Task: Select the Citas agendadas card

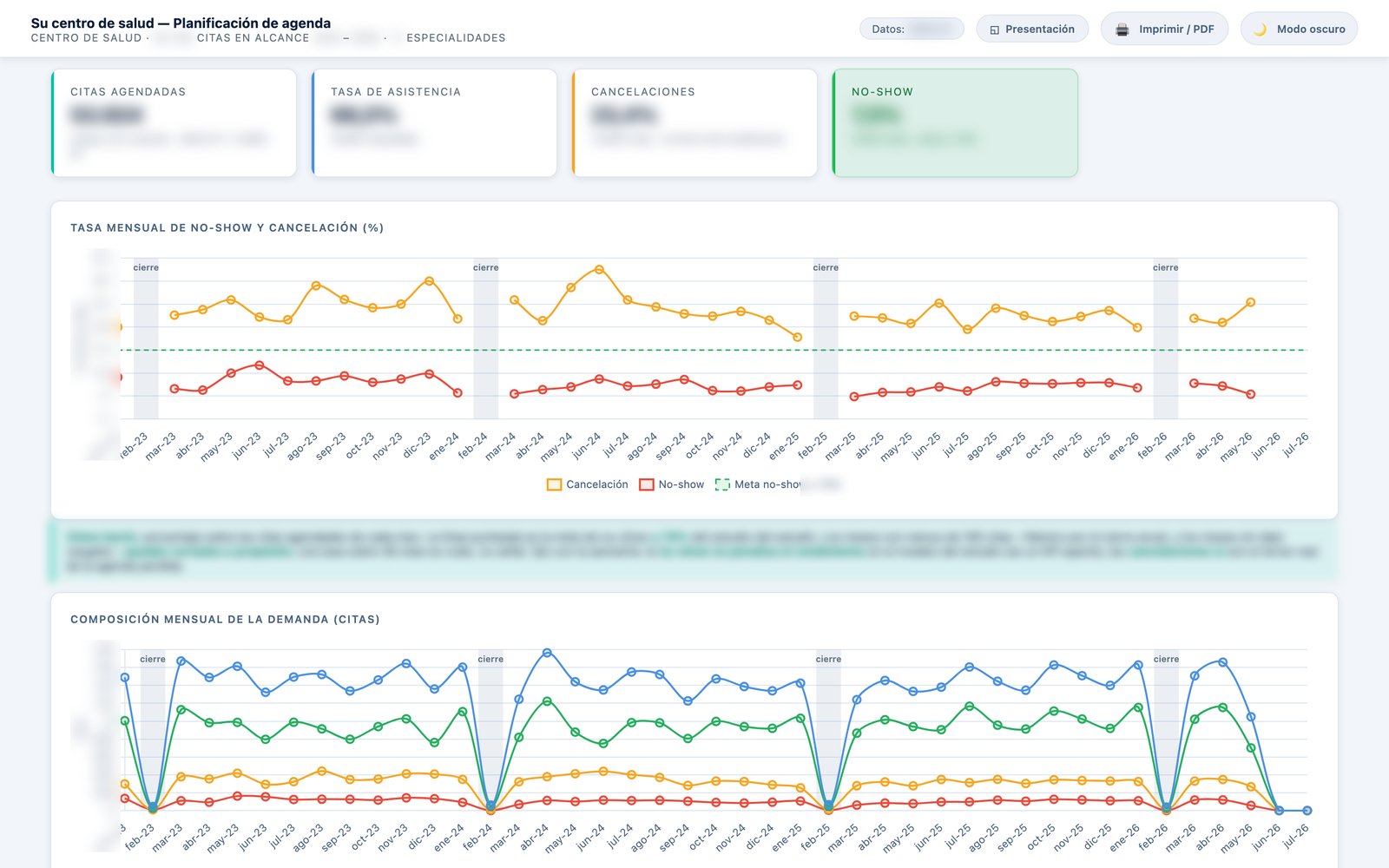Action: (x=174, y=123)
